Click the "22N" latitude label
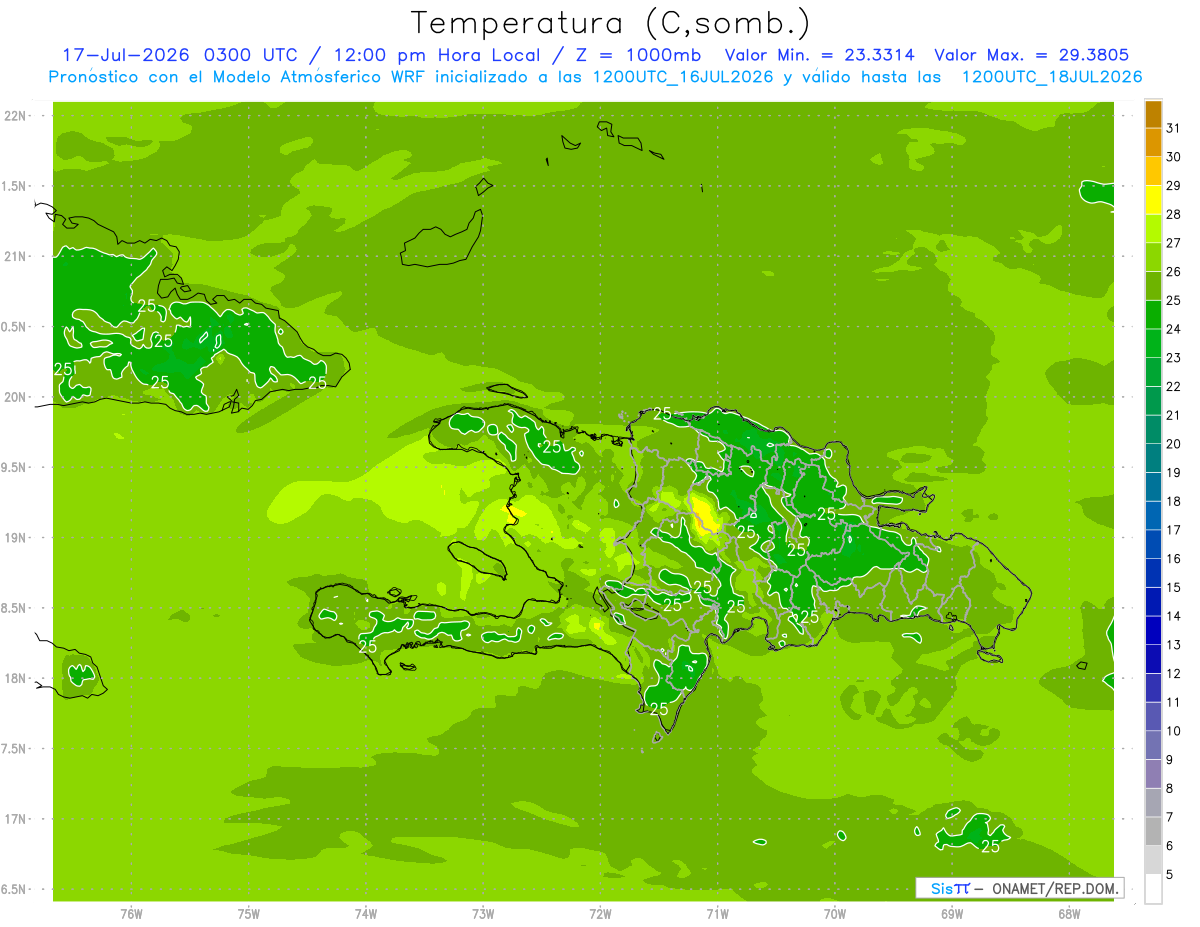The image size is (1200, 927). 17,116
